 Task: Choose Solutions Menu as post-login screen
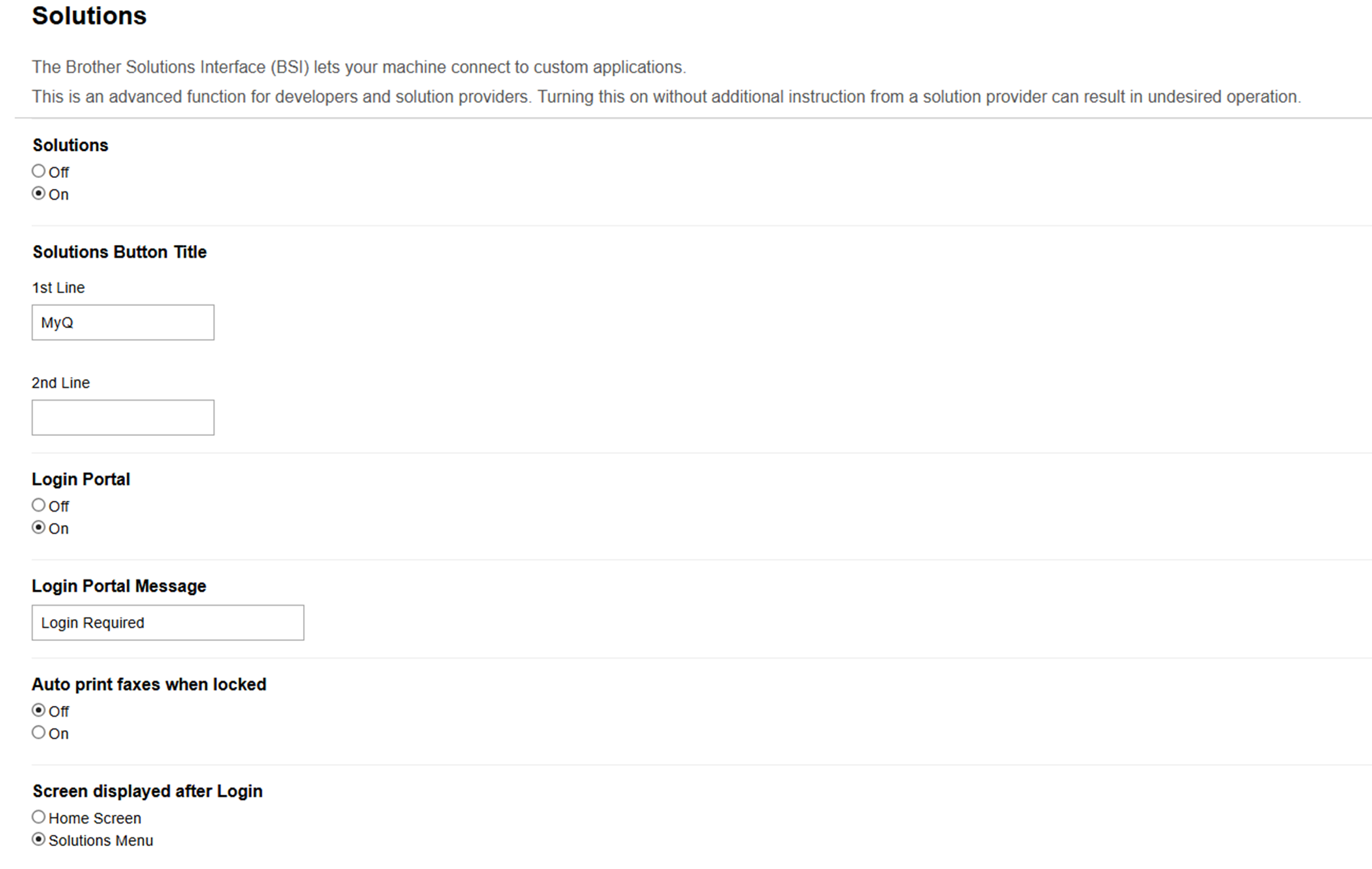[x=39, y=840]
